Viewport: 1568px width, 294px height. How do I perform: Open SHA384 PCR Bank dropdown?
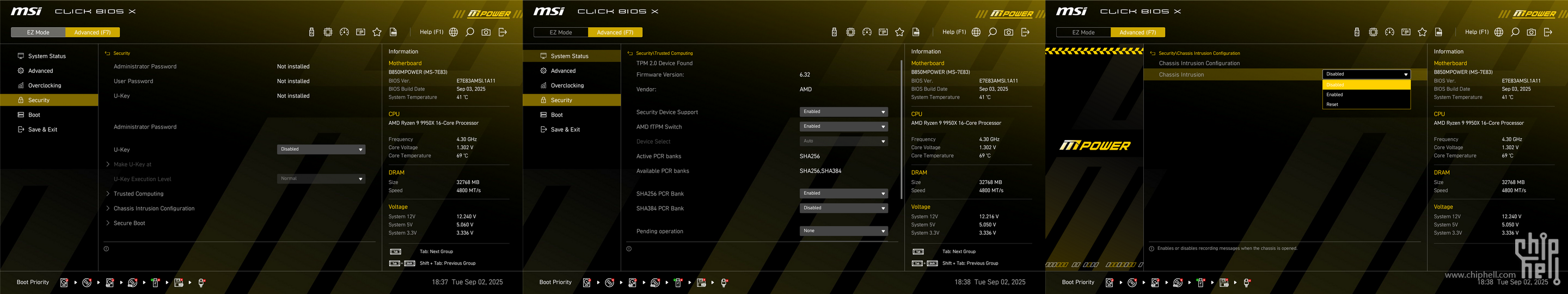point(844,208)
